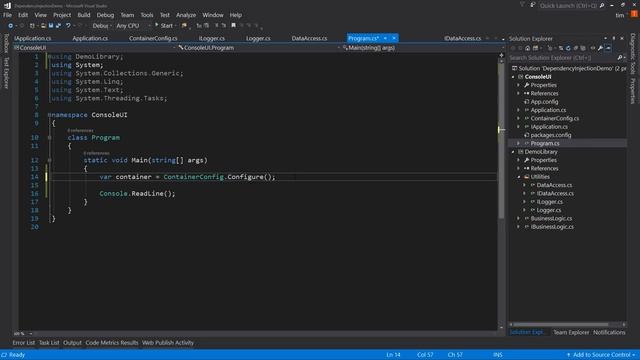Open the Error List panel tab
The height and width of the screenshot is (360, 640).
(24, 343)
